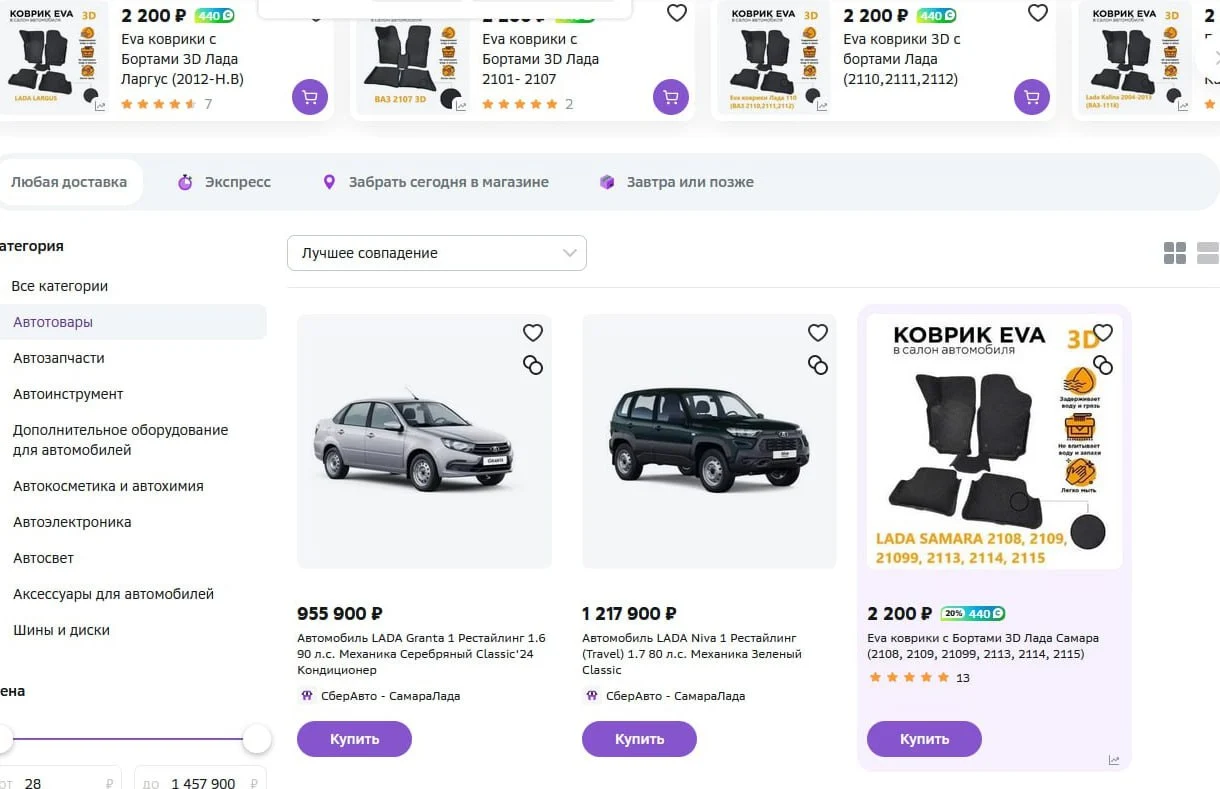Buy the LADA Granta via Купить
Viewport: 1220px width, 789px height.
(x=354, y=739)
